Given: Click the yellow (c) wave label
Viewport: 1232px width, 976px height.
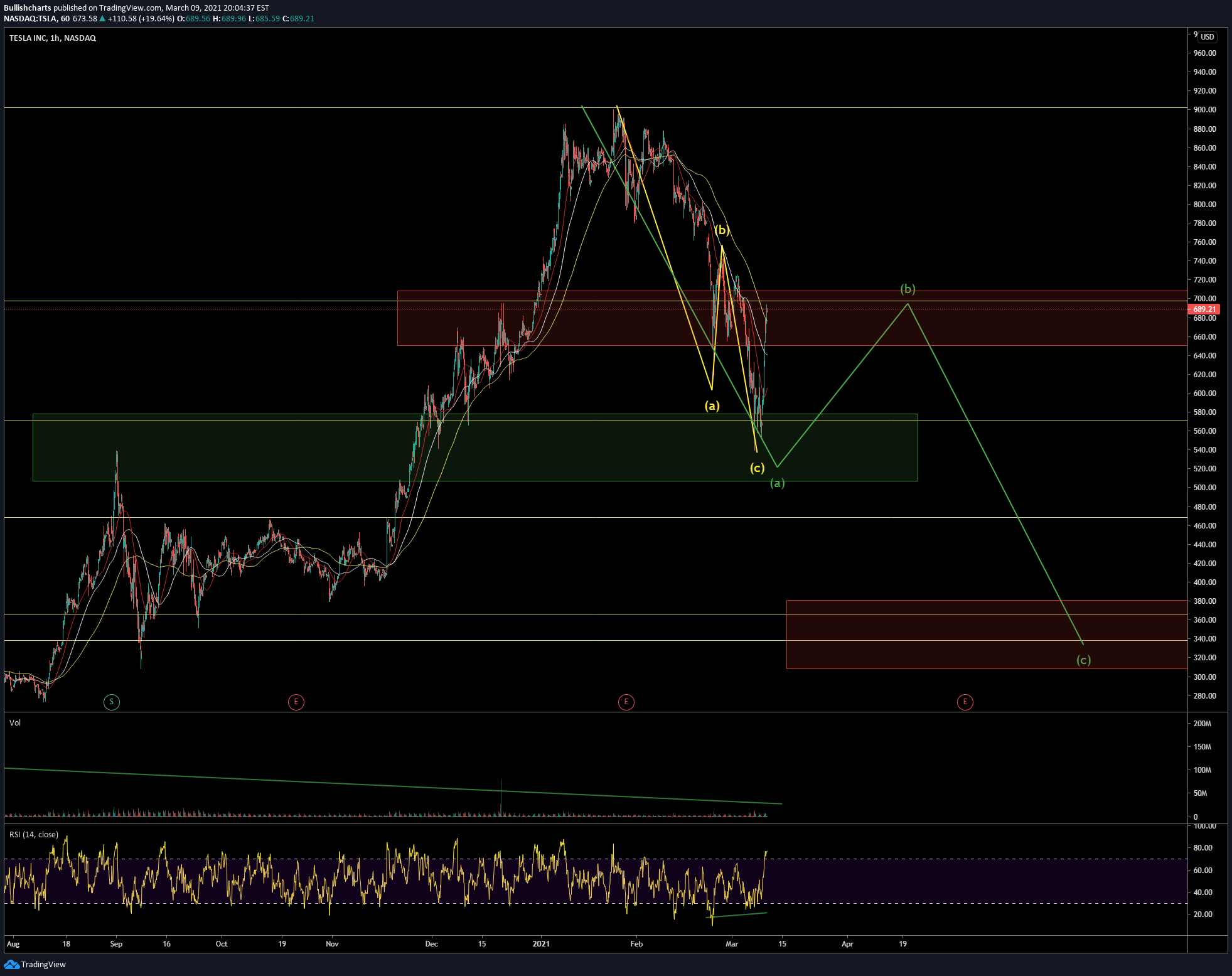Looking at the screenshot, I should click(x=758, y=468).
